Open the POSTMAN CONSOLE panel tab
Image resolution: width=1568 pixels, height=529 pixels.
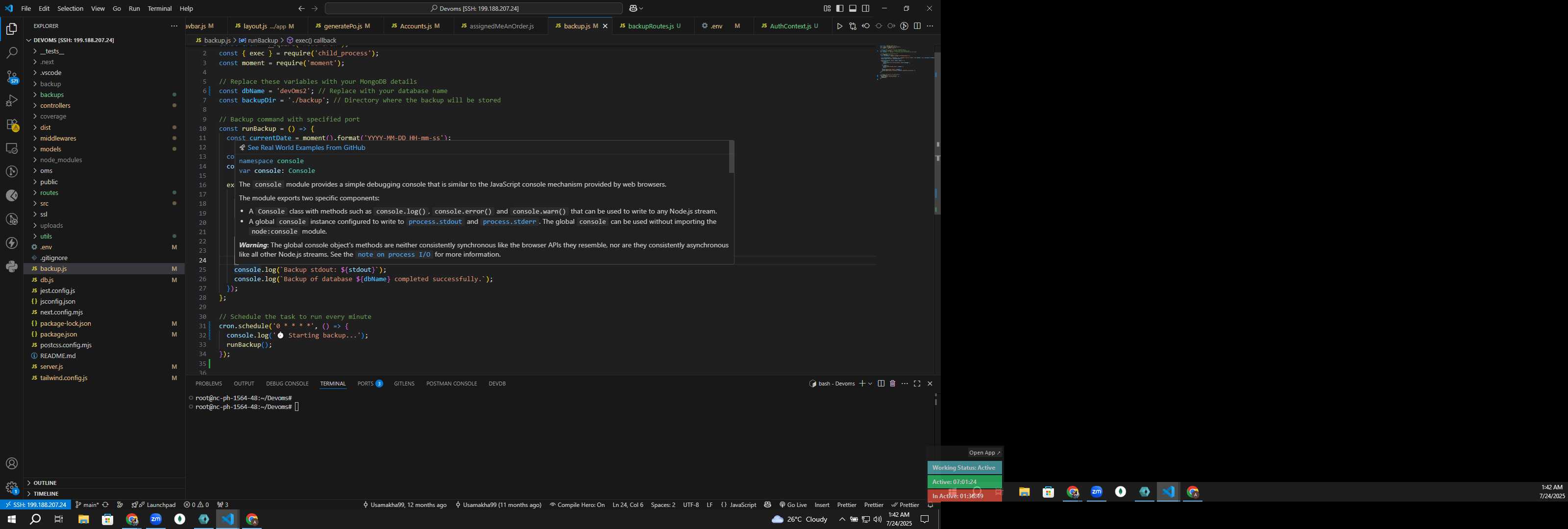[x=452, y=384]
